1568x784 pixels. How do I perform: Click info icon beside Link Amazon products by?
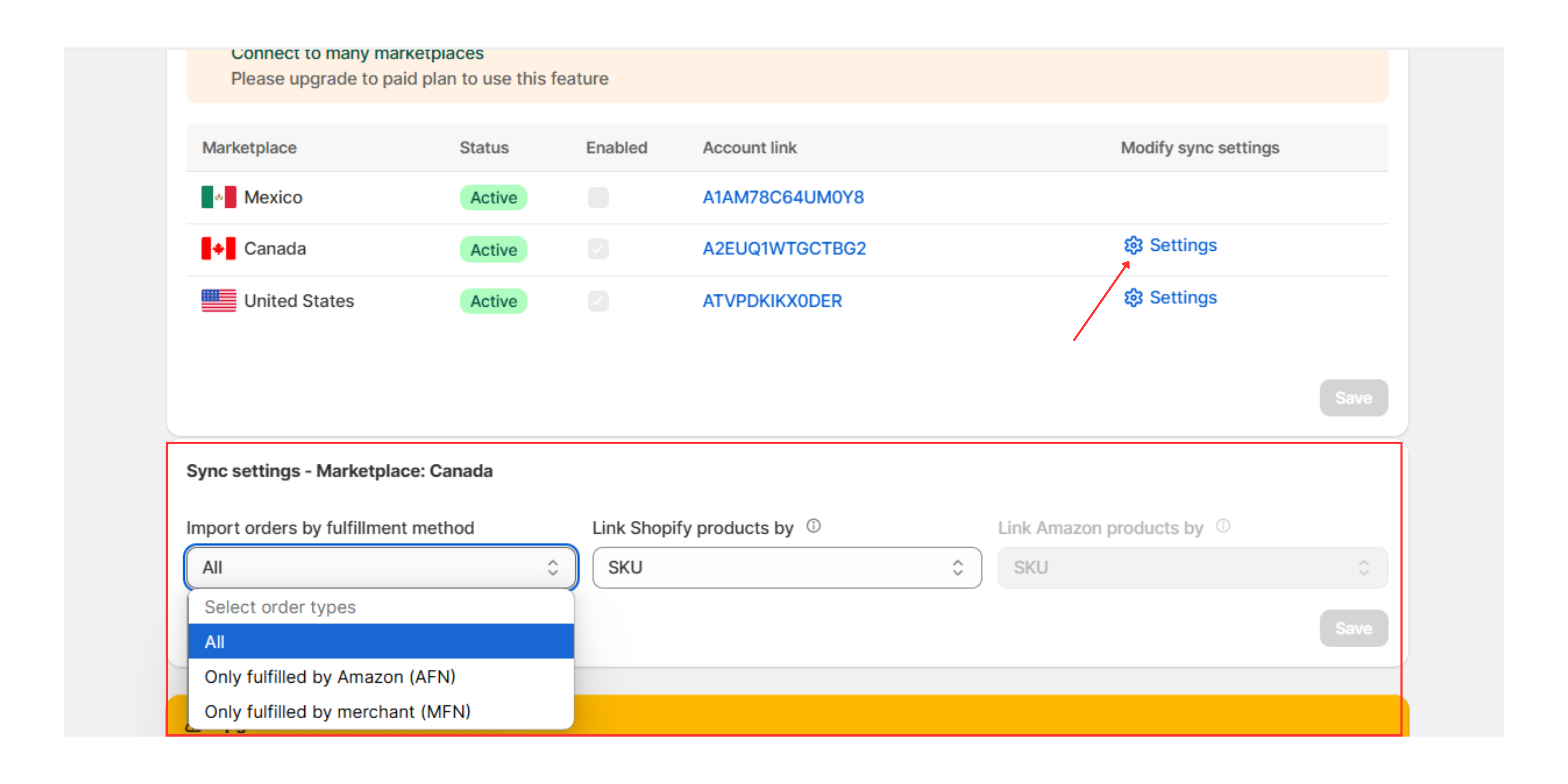pos(1223,526)
